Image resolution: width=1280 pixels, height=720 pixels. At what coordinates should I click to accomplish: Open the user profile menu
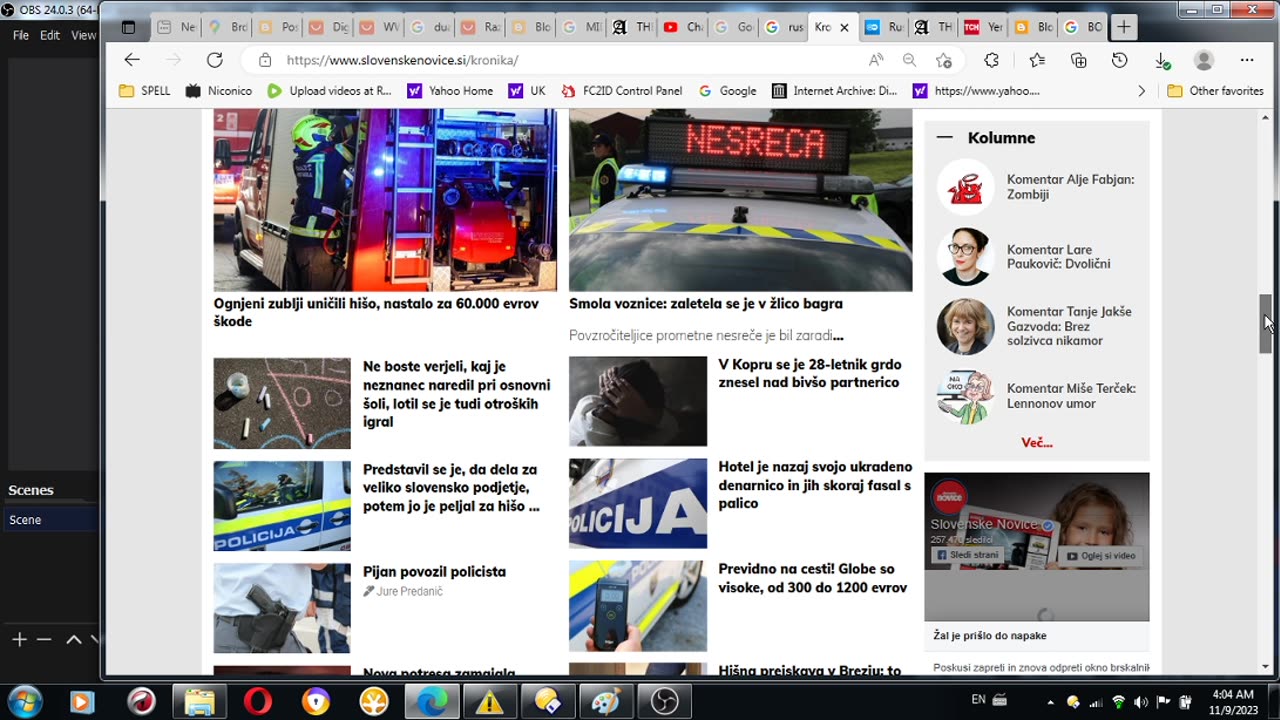click(x=1204, y=60)
